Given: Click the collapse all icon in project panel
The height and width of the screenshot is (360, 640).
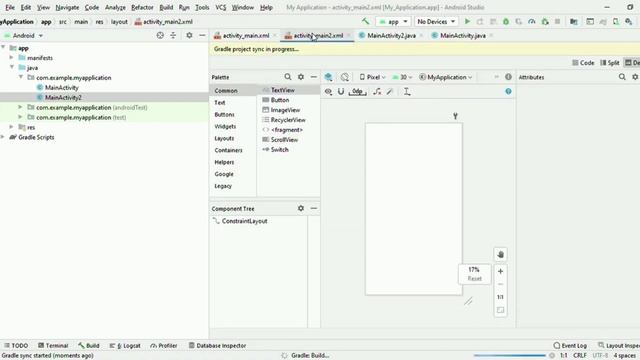Looking at the screenshot, I should click(x=173, y=36).
